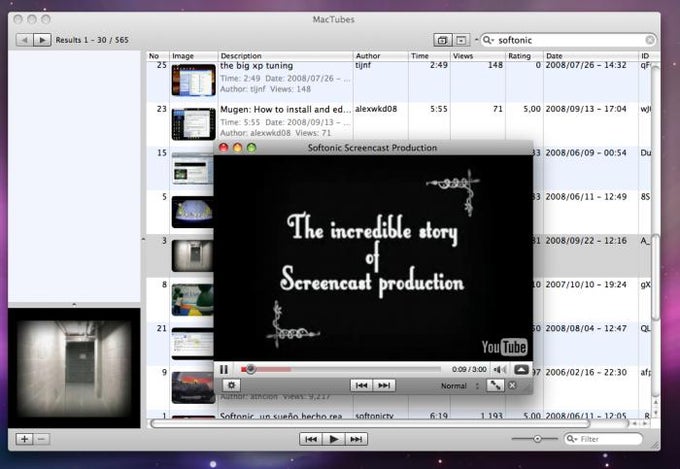680x469 pixels.
Task: Sort results by Date column
Action: click(x=590, y=56)
